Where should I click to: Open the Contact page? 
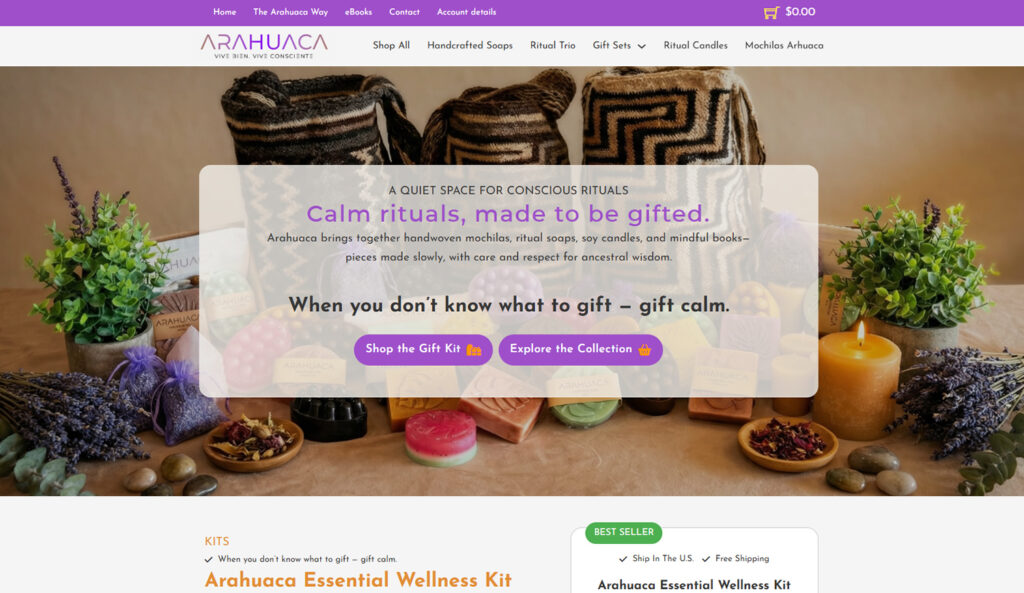pos(404,12)
